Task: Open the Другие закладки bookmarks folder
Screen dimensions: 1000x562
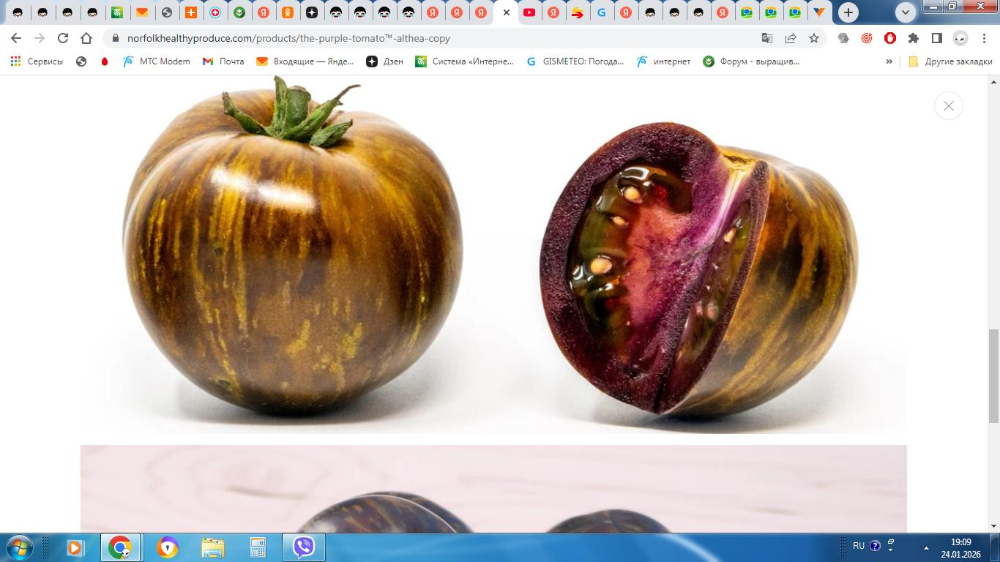Action: tap(950, 61)
